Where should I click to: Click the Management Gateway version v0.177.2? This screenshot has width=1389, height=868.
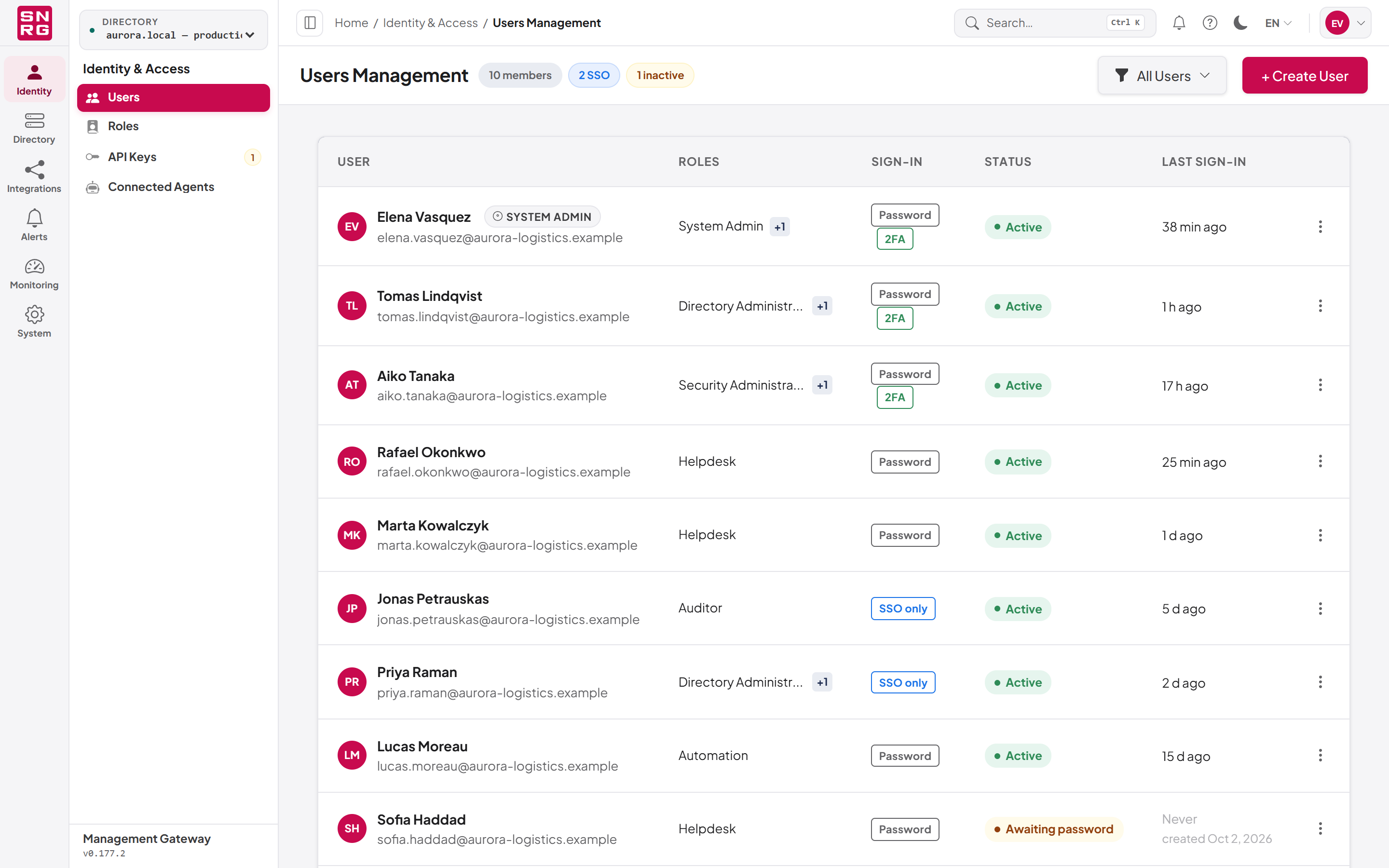104,854
